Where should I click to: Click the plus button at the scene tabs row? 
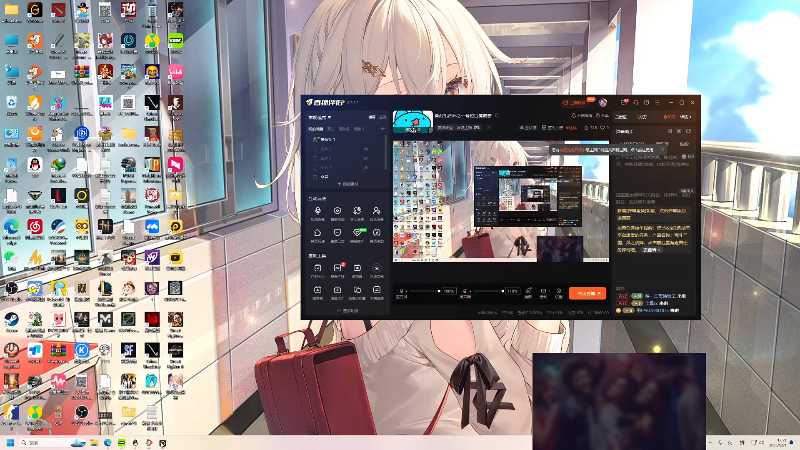point(383,129)
